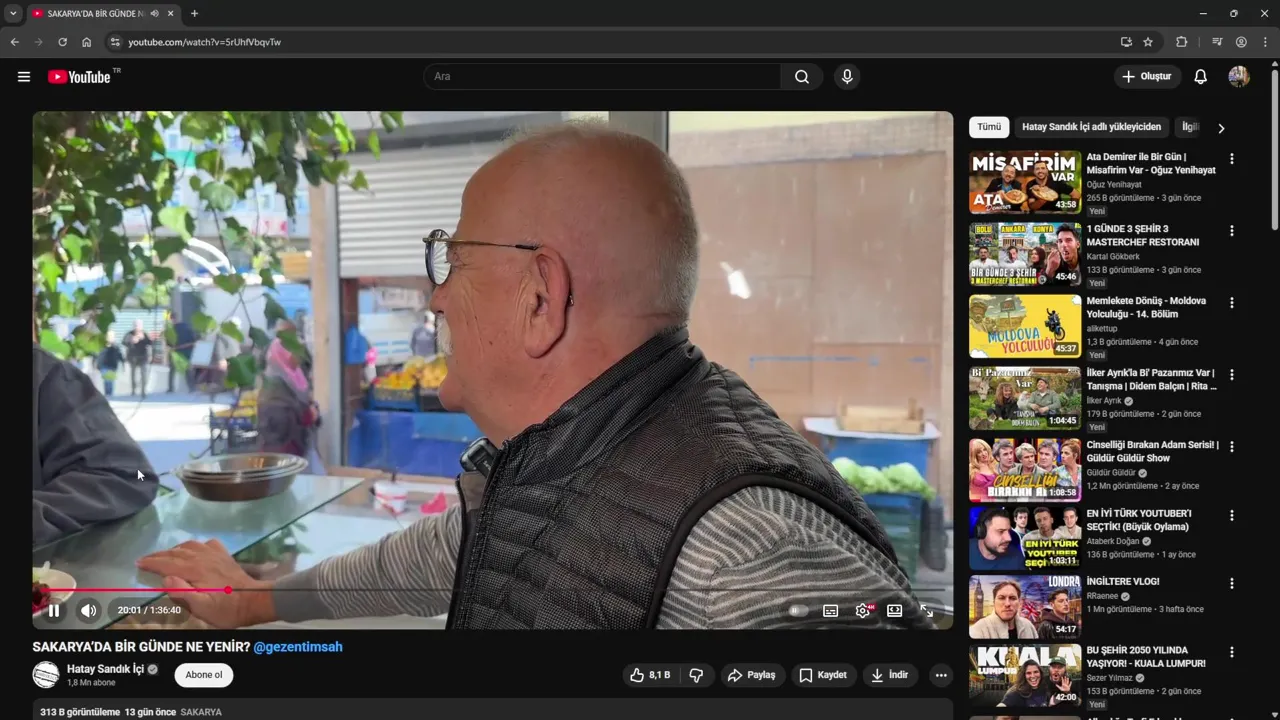Click the search magnifier button
1280x720 pixels.
[x=802, y=77]
